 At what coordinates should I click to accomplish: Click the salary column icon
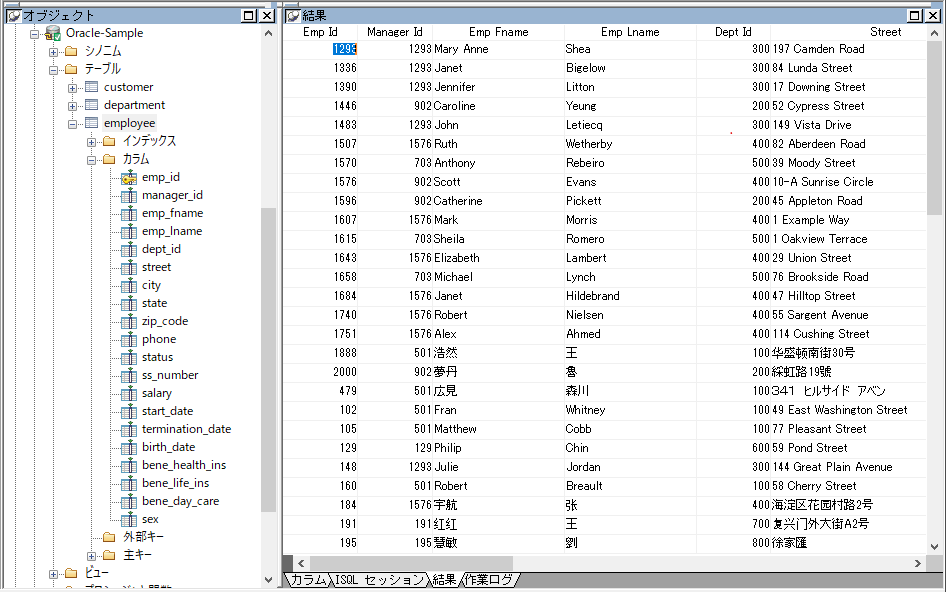tap(128, 393)
